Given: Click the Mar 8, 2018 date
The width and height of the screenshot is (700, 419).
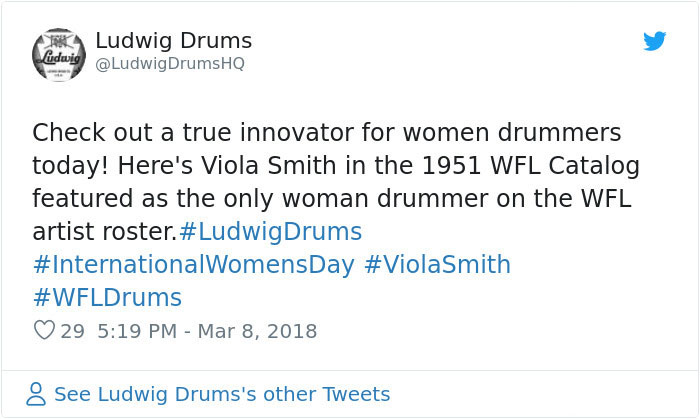Looking at the screenshot, I should [x=261, y=331].
